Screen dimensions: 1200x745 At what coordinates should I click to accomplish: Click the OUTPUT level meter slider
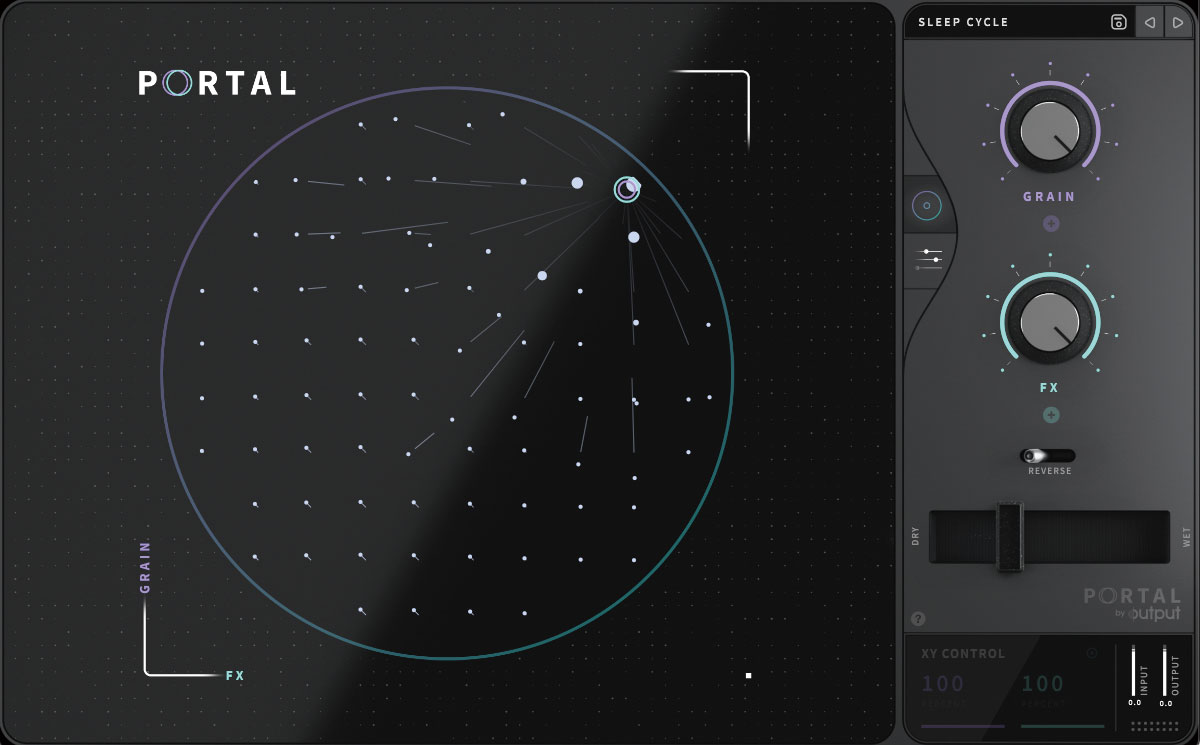pyautogui.click(x=1165, y=671)
